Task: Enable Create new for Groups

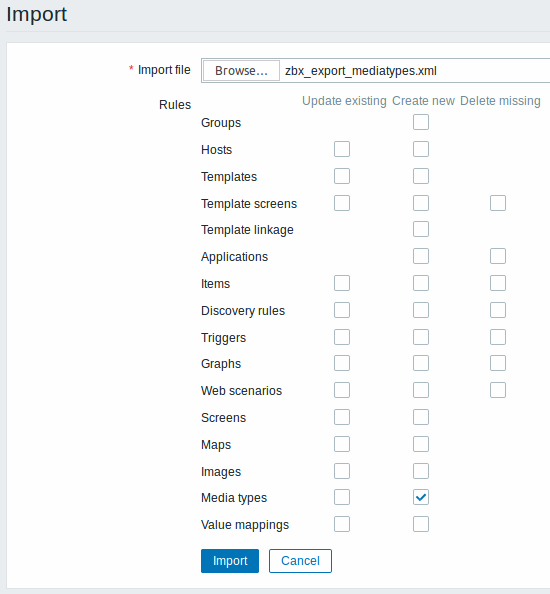Action: [x=421, y=122]
